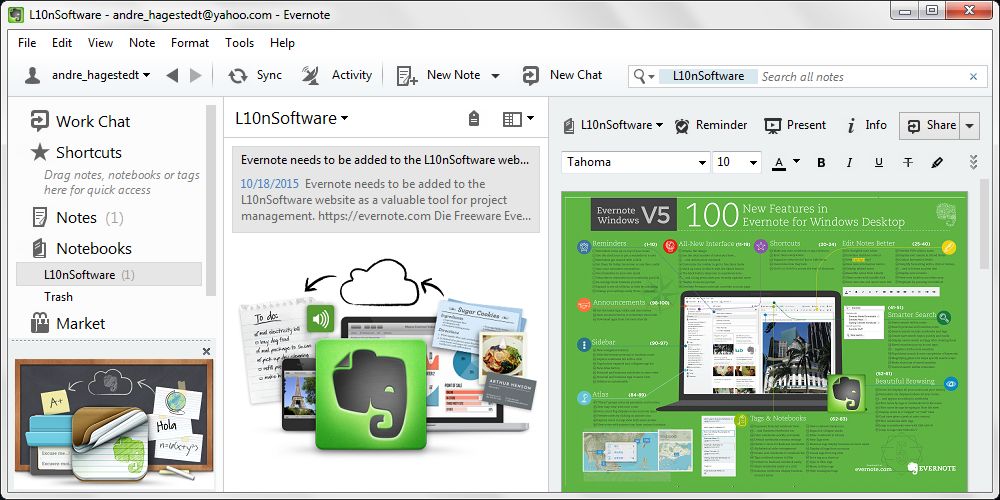Toggle strikethrough formatting
This screenshot has height=500, width=1000.
[x=908, y=163]
